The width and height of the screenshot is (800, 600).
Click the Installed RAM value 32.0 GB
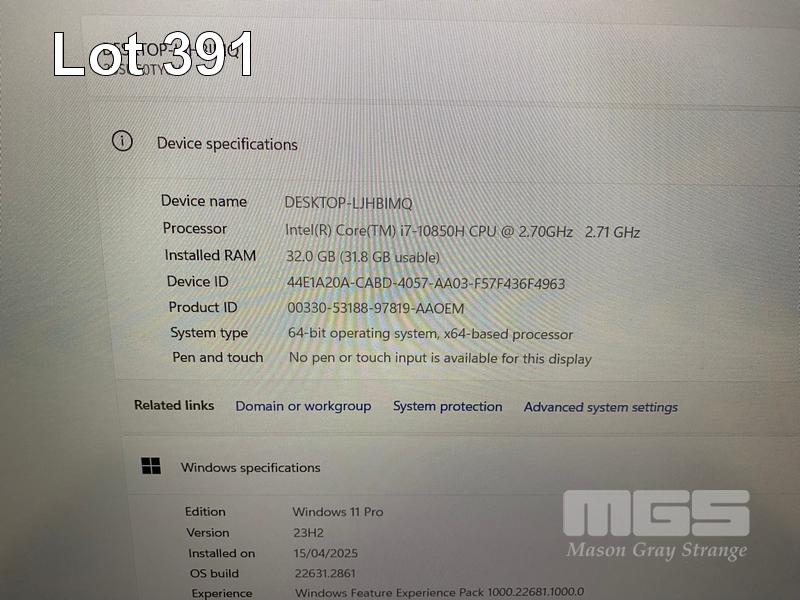[363, 257]
